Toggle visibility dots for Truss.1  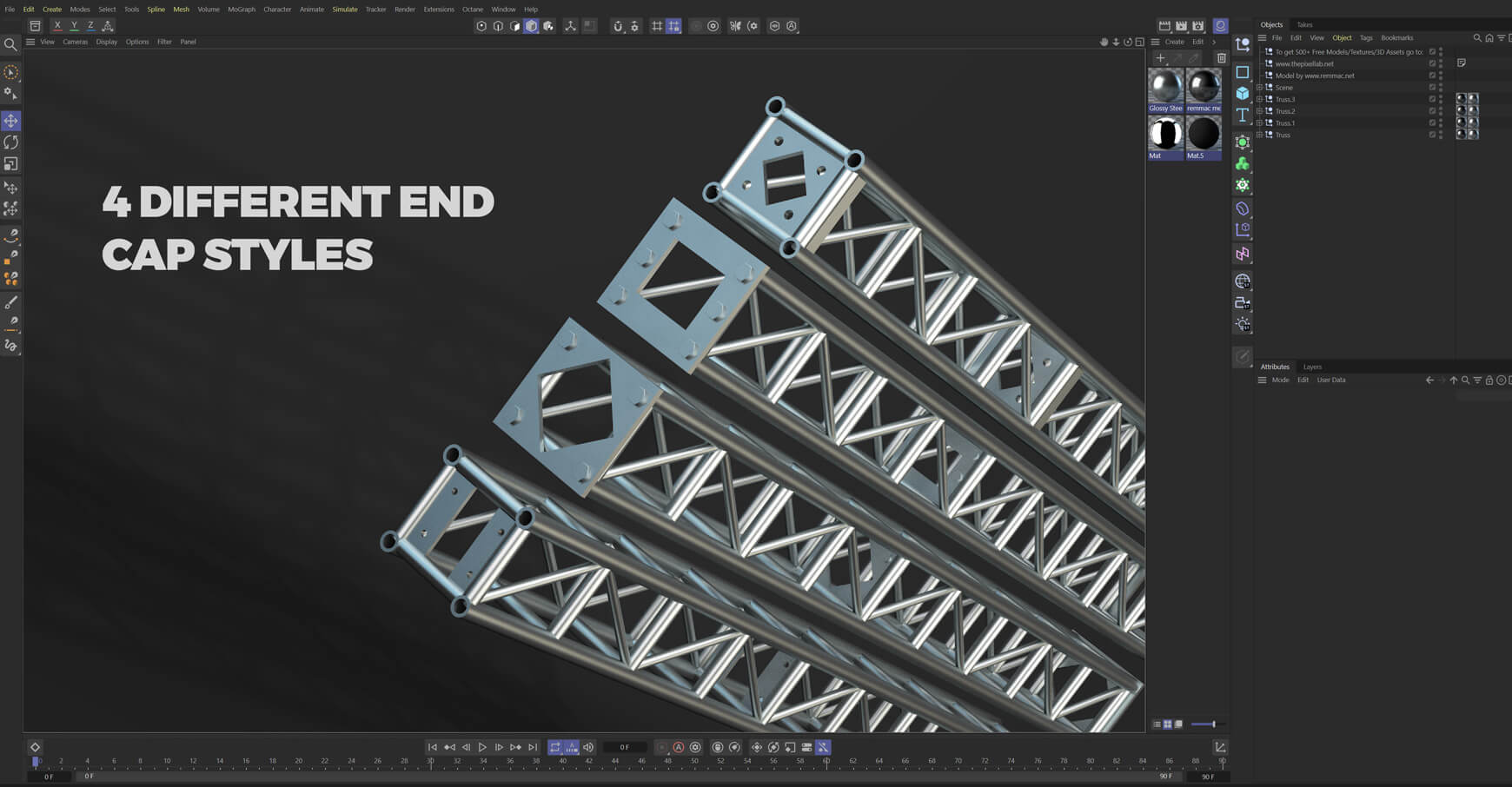click(1441, 123)
